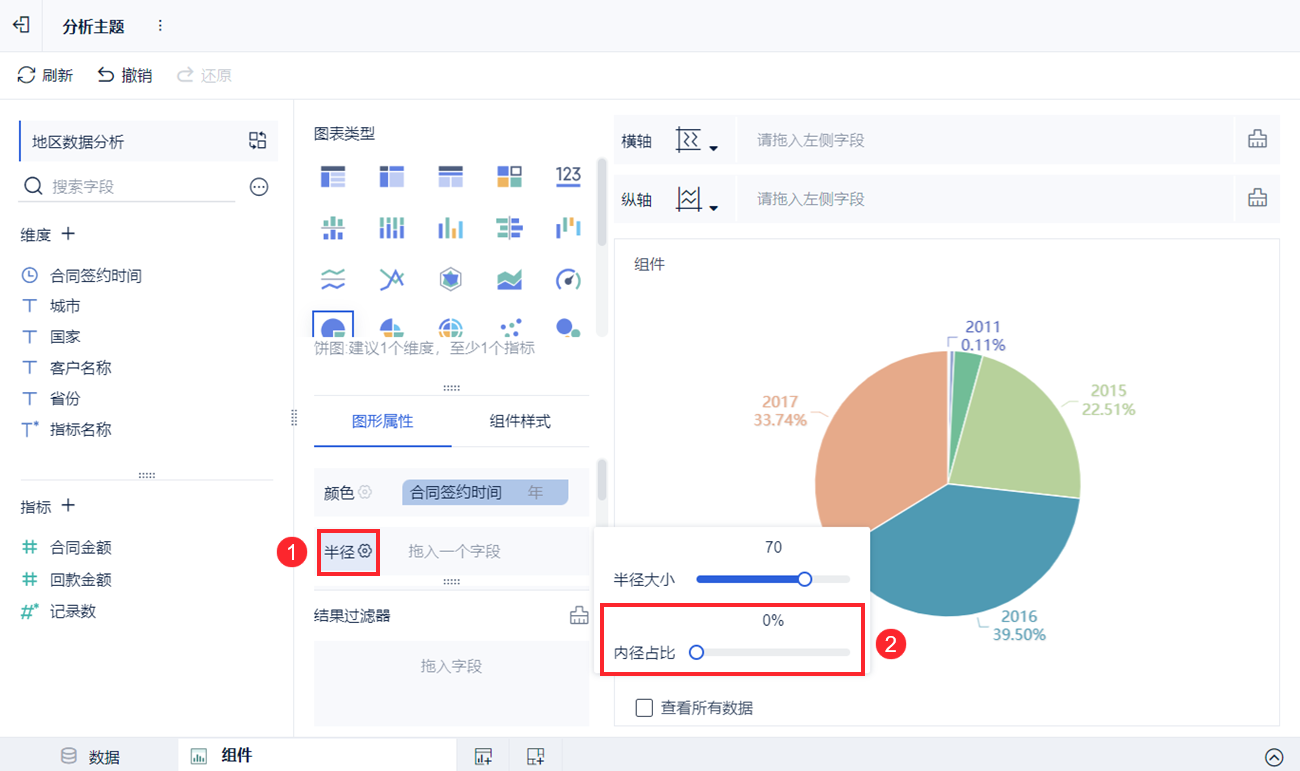Click the 半径大小 slider
The height and width of the screenshot is (771, 1300).
[773, 578]
